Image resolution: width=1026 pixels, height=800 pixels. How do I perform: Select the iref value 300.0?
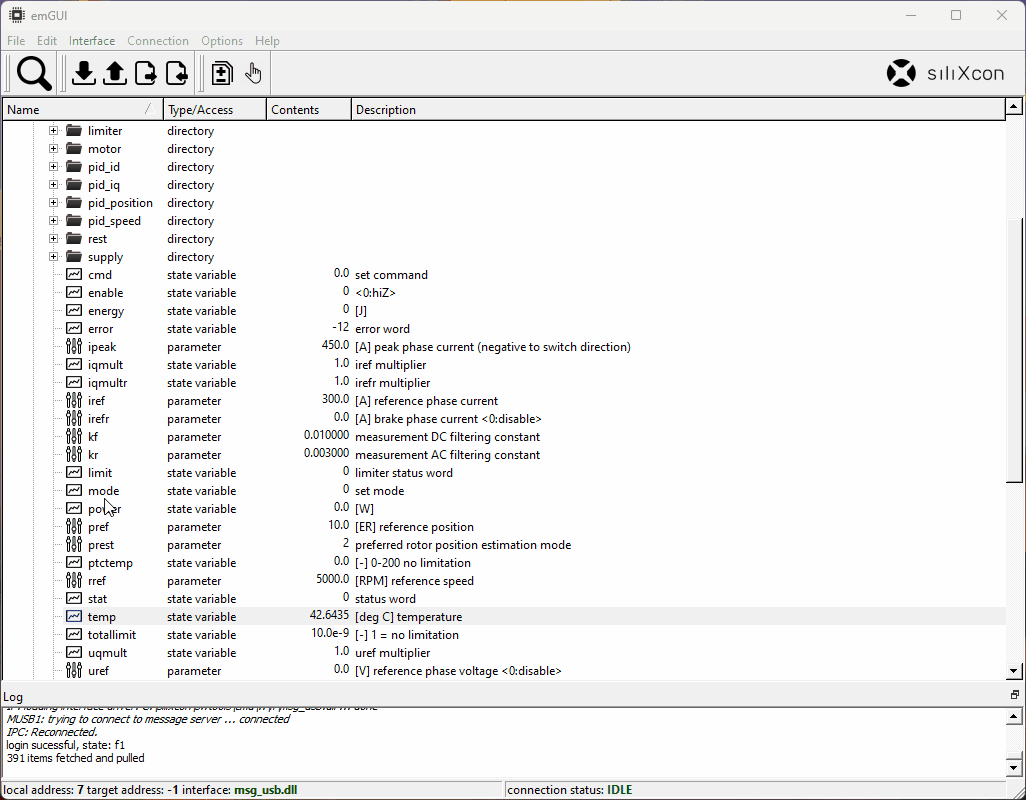pos(335,398)
